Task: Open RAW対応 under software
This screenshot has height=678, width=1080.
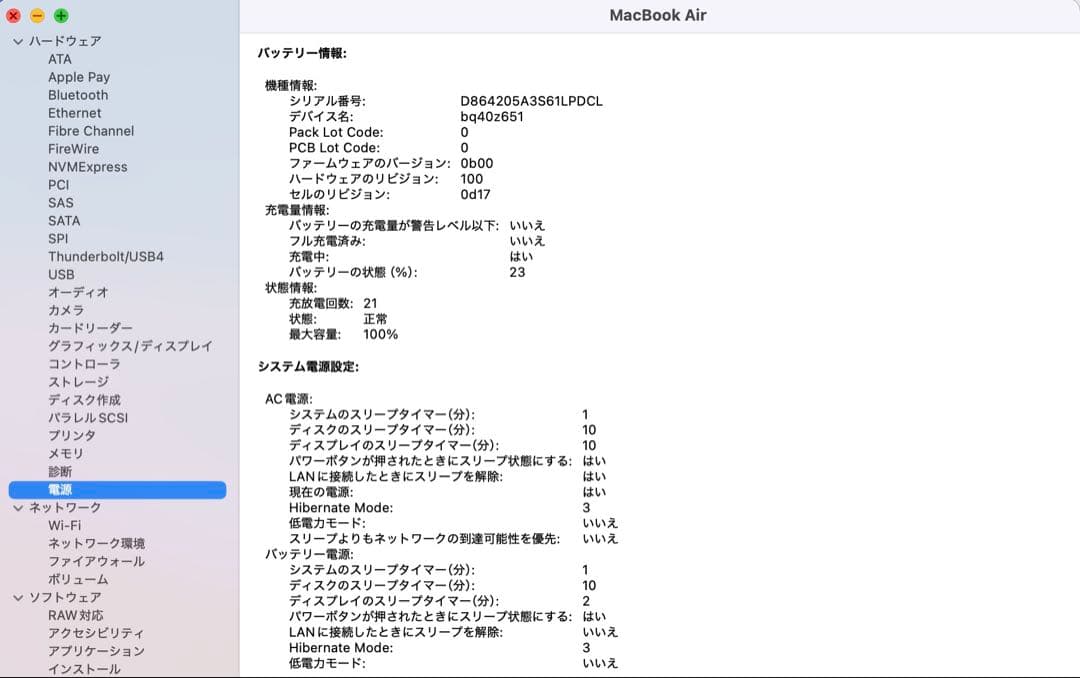Action: 78,615
